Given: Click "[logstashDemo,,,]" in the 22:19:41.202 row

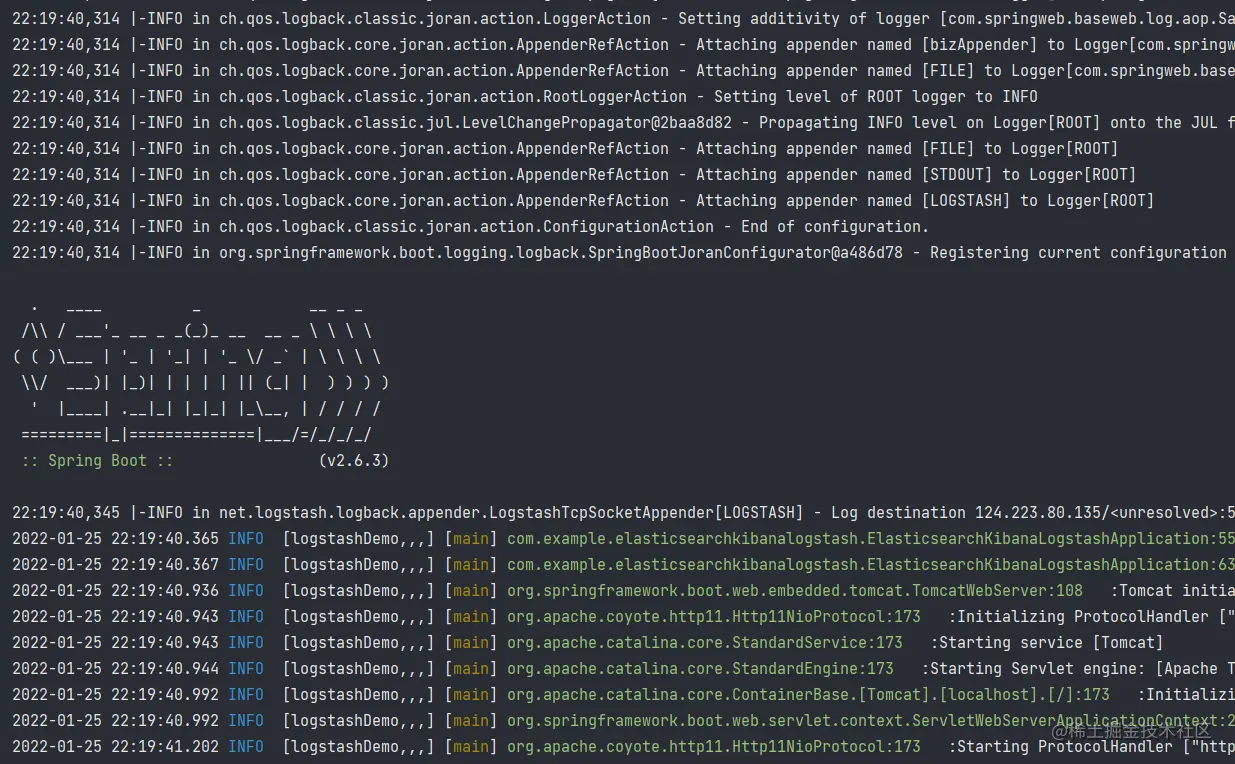Looking at the screenshot, I should (359, 746).
